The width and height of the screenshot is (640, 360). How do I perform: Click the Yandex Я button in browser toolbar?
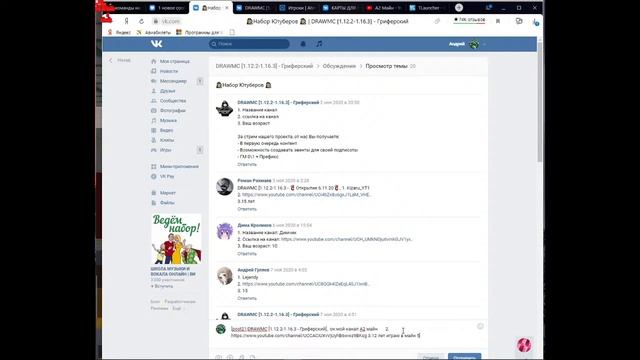(127, 21)
